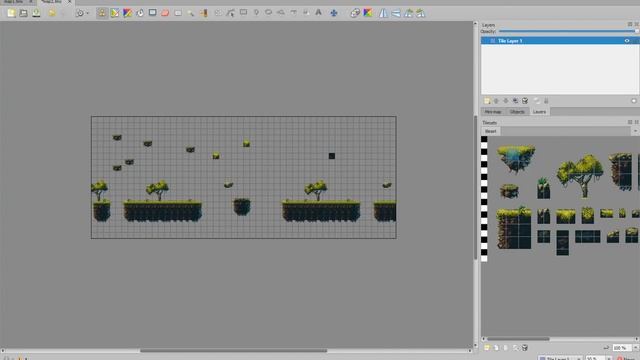The height and width of the screenshot is (360, 640).
Task: Toggle Random mode dice icon
Action: [x=355, y=13]
